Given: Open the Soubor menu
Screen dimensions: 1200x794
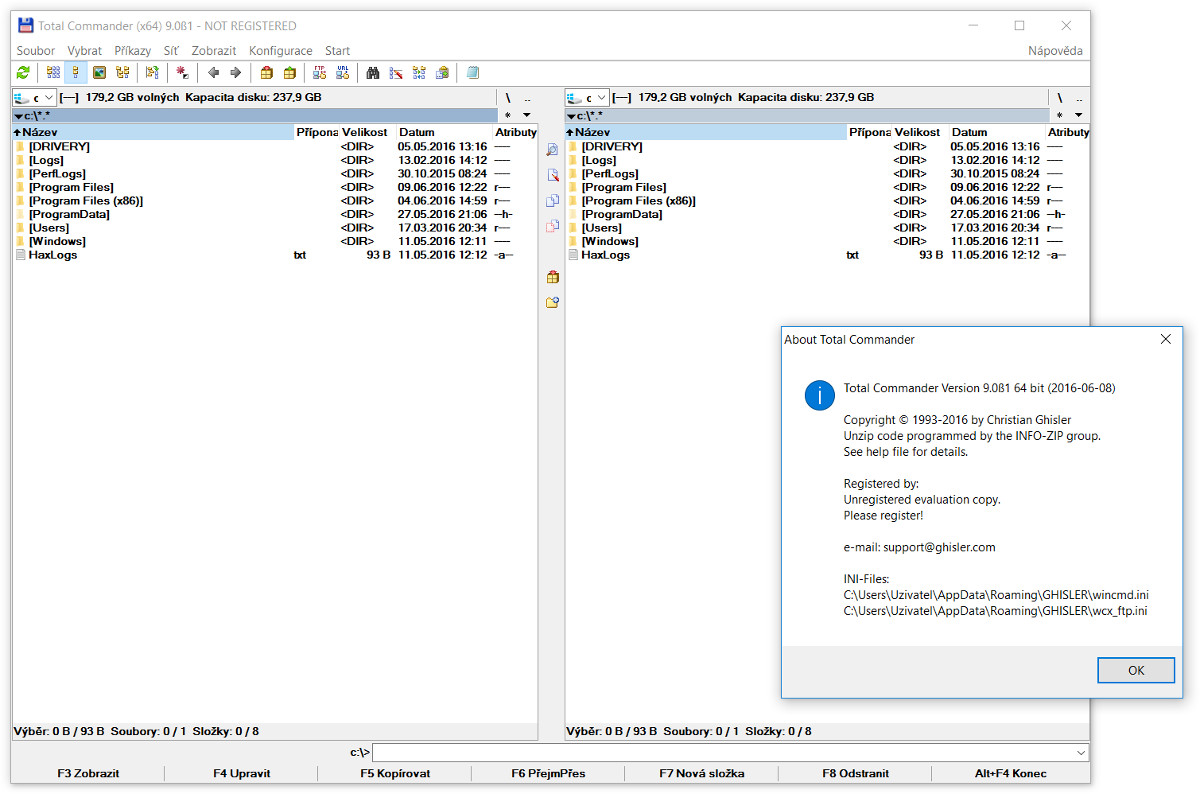Looking at the screenshot, I should click(x=36, y=51).
